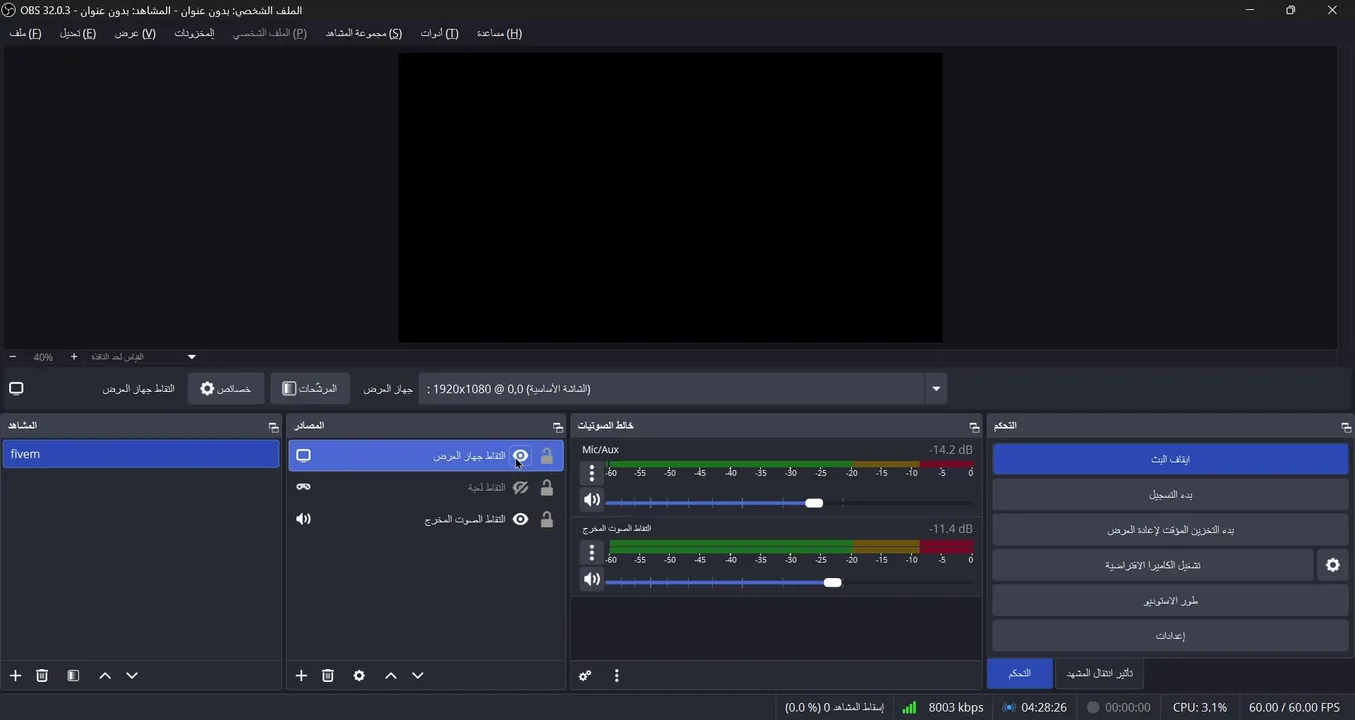Open the scene filters icon in the المشاهد dock
This screenshot has height=720, width=1355.
click(x=73, y=676)
